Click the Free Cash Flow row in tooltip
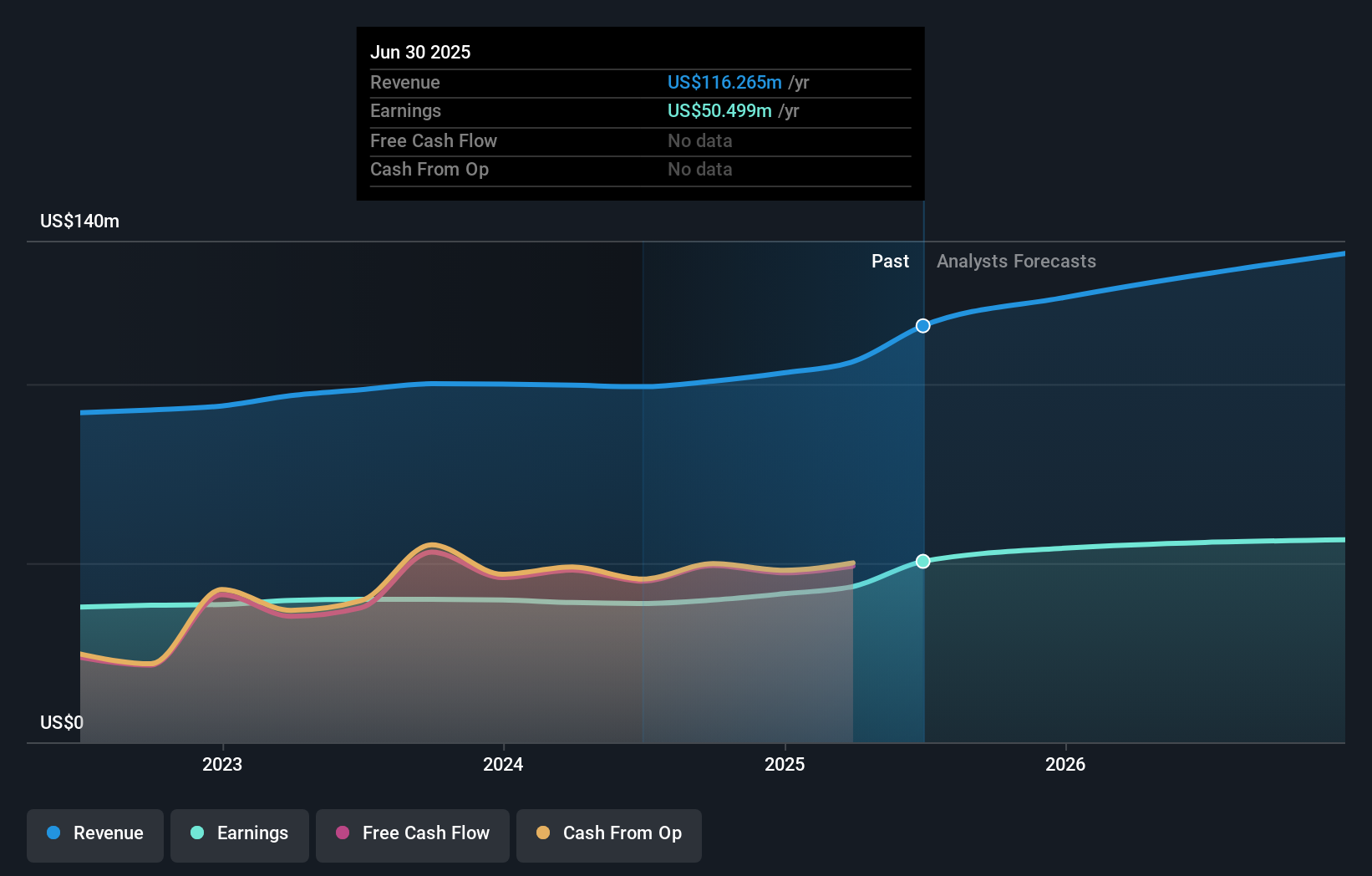The width and height of the screenshot is (1372, 876). coord(640,140)
